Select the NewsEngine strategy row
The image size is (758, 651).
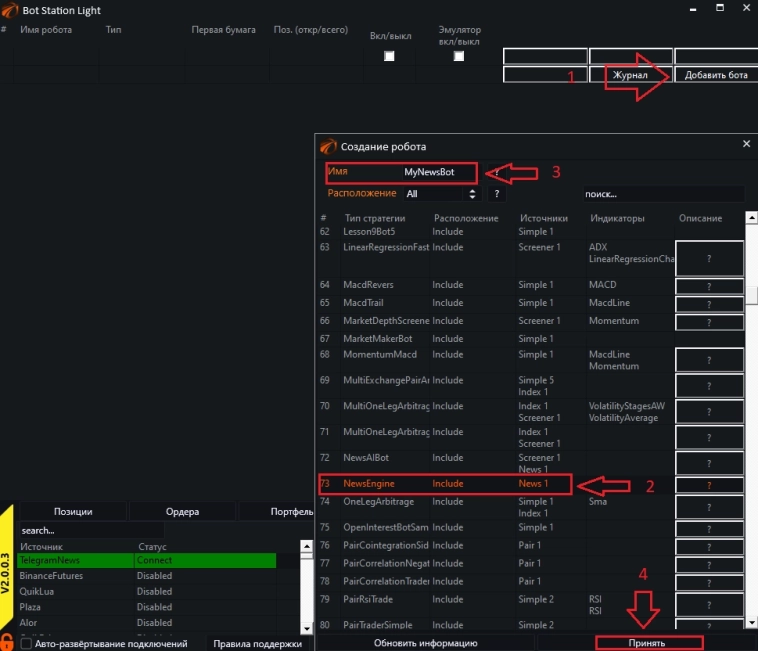tap(445, 484)
